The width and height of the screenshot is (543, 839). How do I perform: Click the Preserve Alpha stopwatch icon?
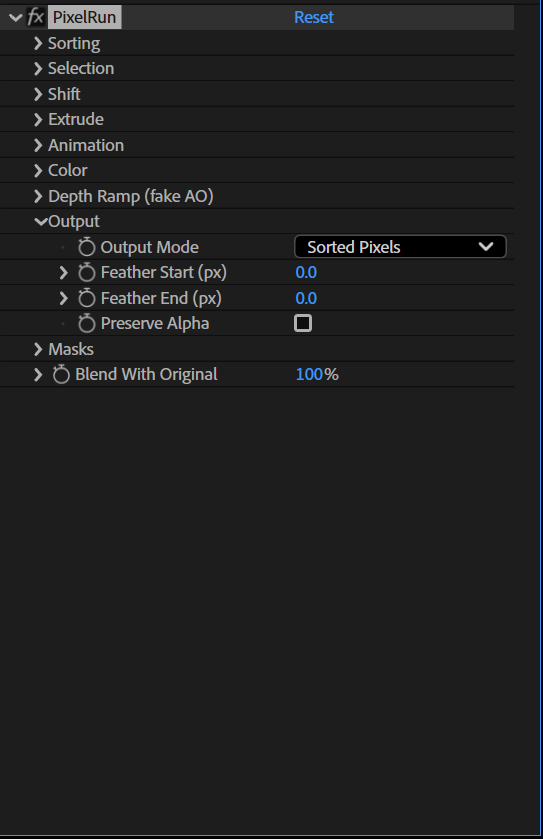(x=87, y=323)
